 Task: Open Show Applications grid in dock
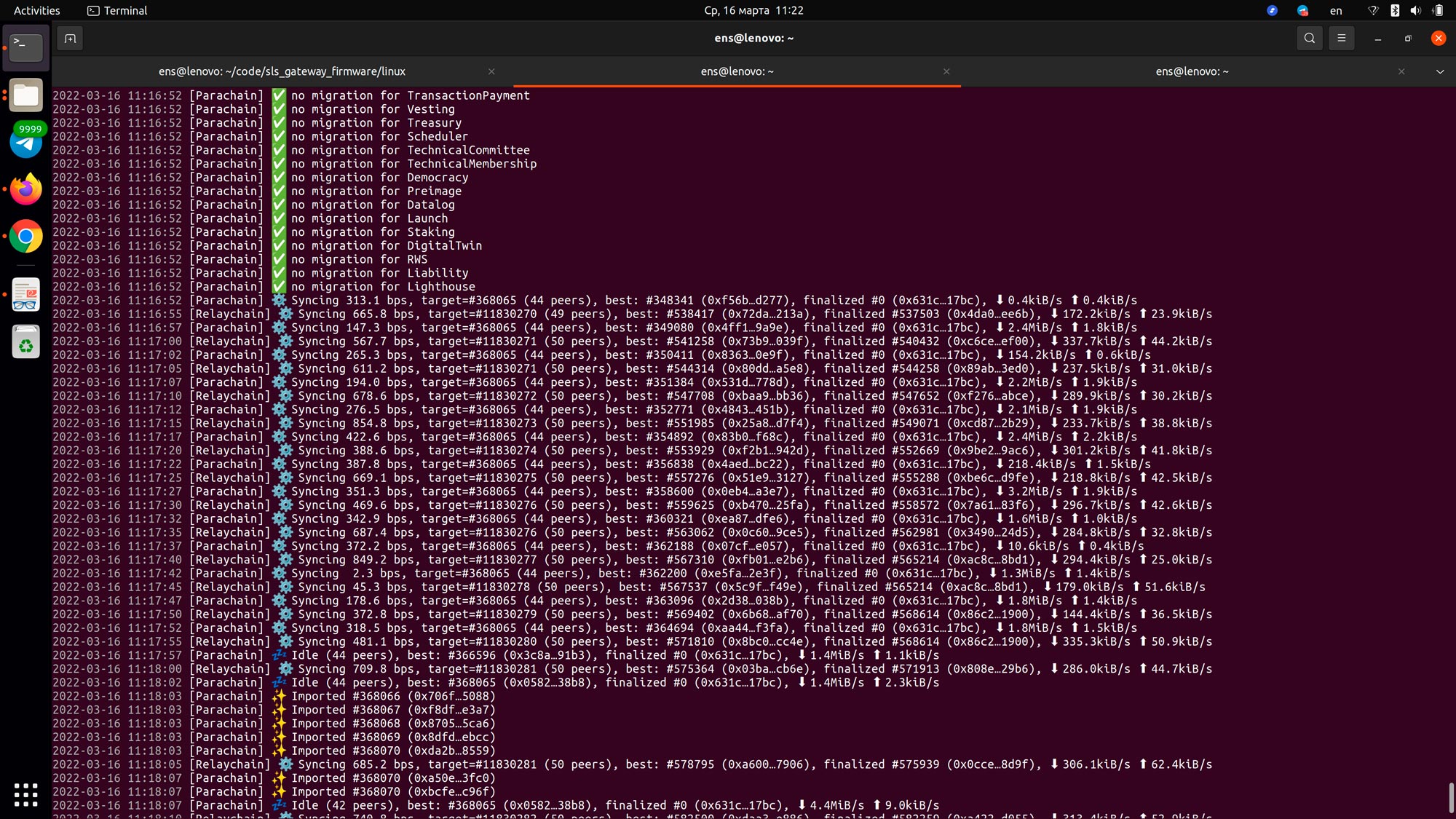[25, 796]
